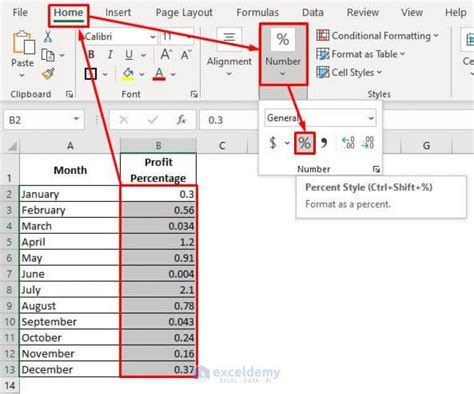
Task: Click the Select All corner triangle
Action: click(x=13, y=146)
